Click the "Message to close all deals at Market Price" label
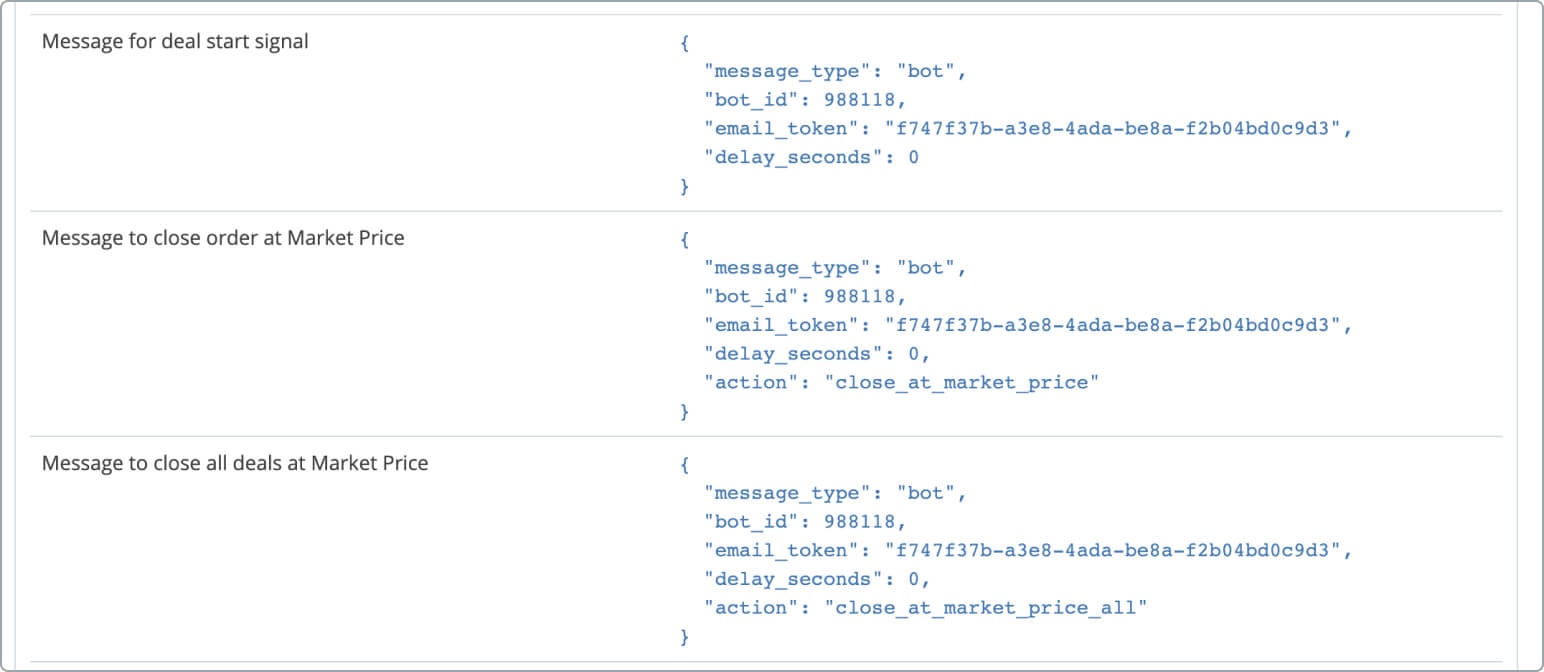The height and width of the screenshot is (672, 1544). point(235,463)
